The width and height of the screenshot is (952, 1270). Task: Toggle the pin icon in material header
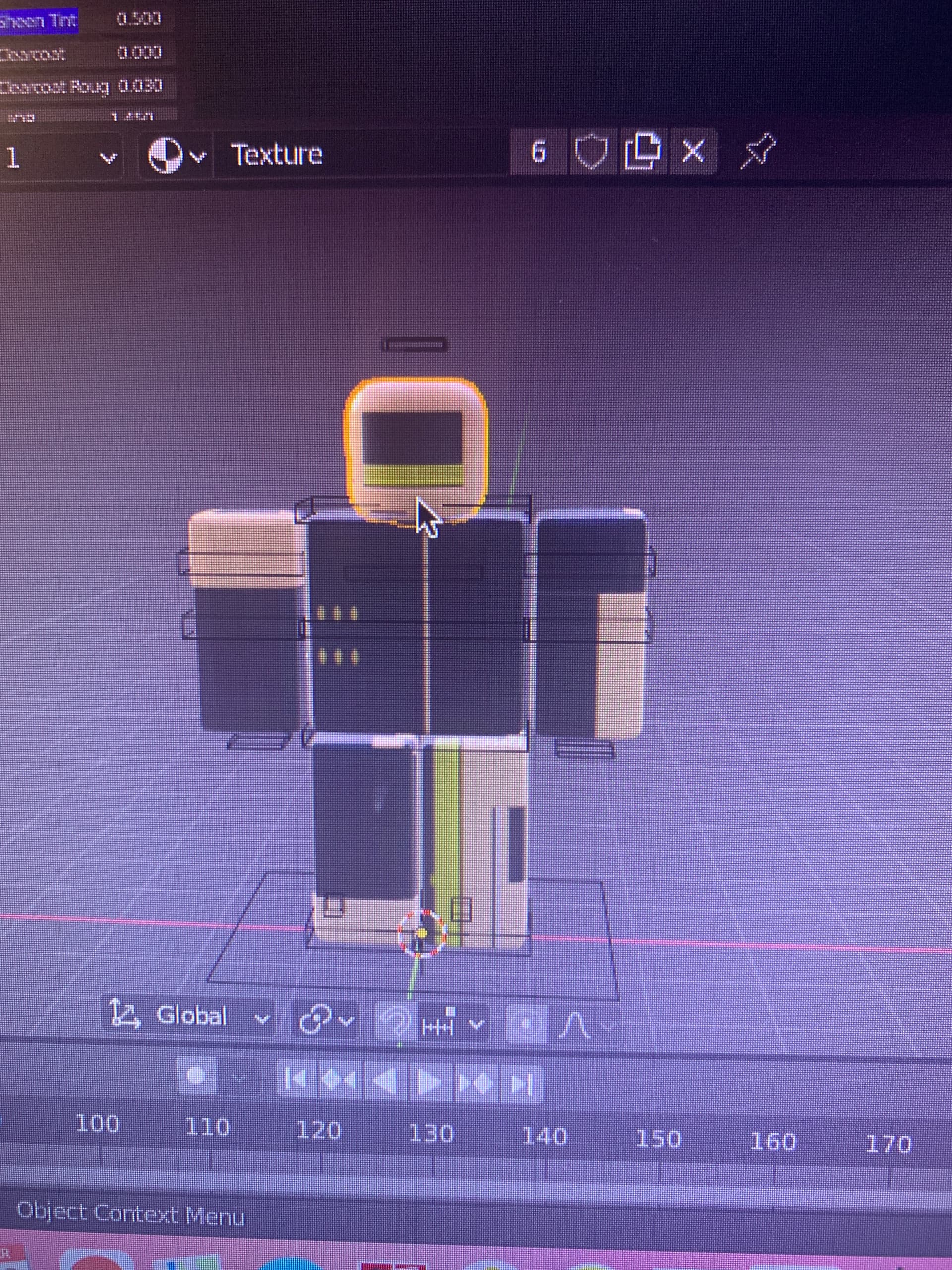tap(758, 151)
